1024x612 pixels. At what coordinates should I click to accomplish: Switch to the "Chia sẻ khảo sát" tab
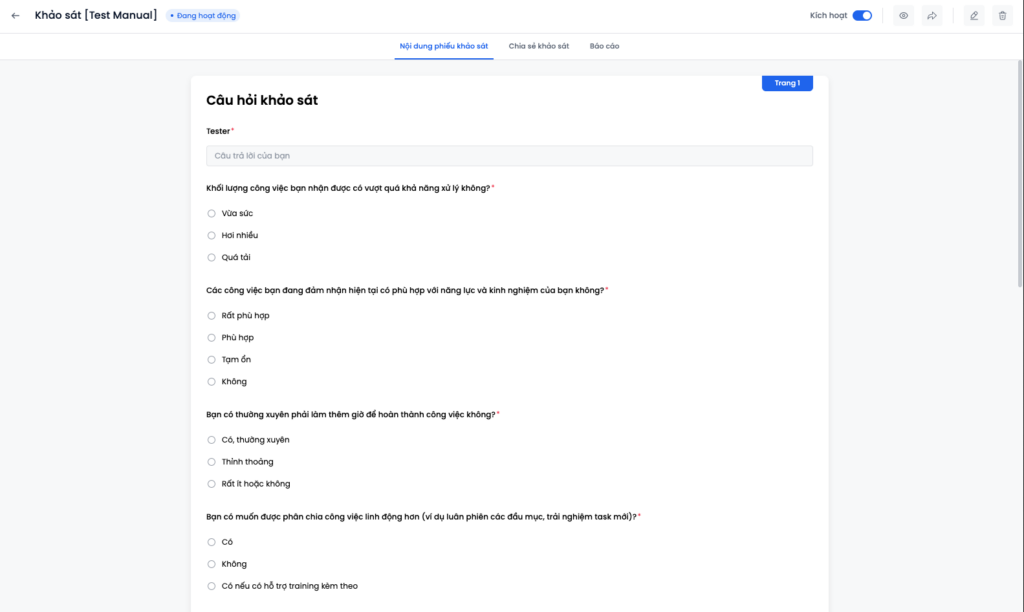tap(539, 46)
